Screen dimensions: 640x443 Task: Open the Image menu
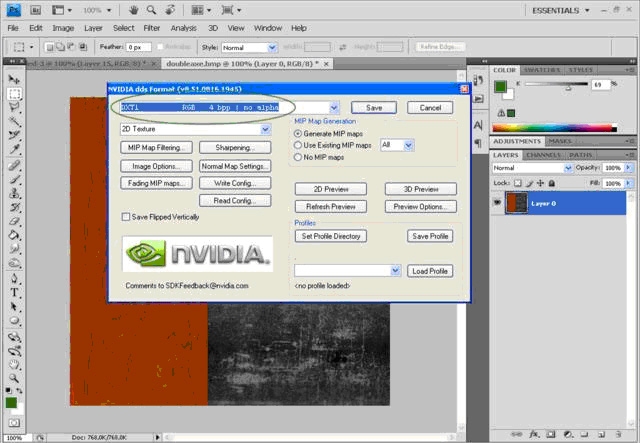coord(63,28)
